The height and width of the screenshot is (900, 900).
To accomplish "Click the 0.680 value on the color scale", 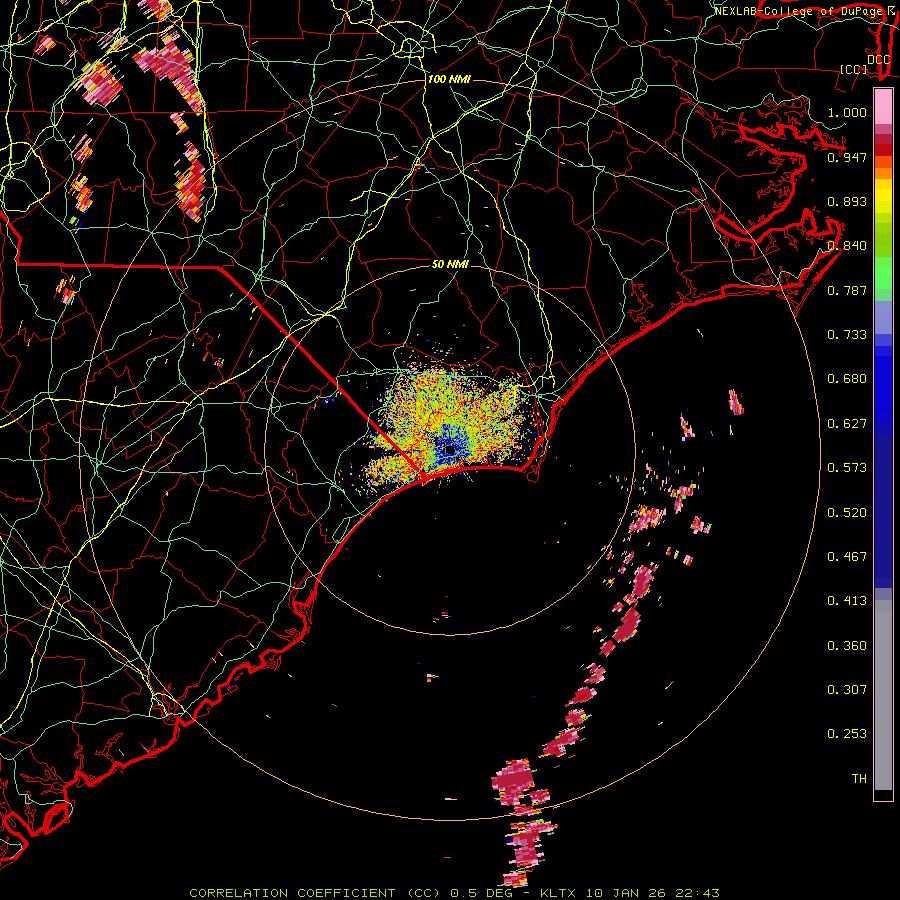I will (847, 379).
